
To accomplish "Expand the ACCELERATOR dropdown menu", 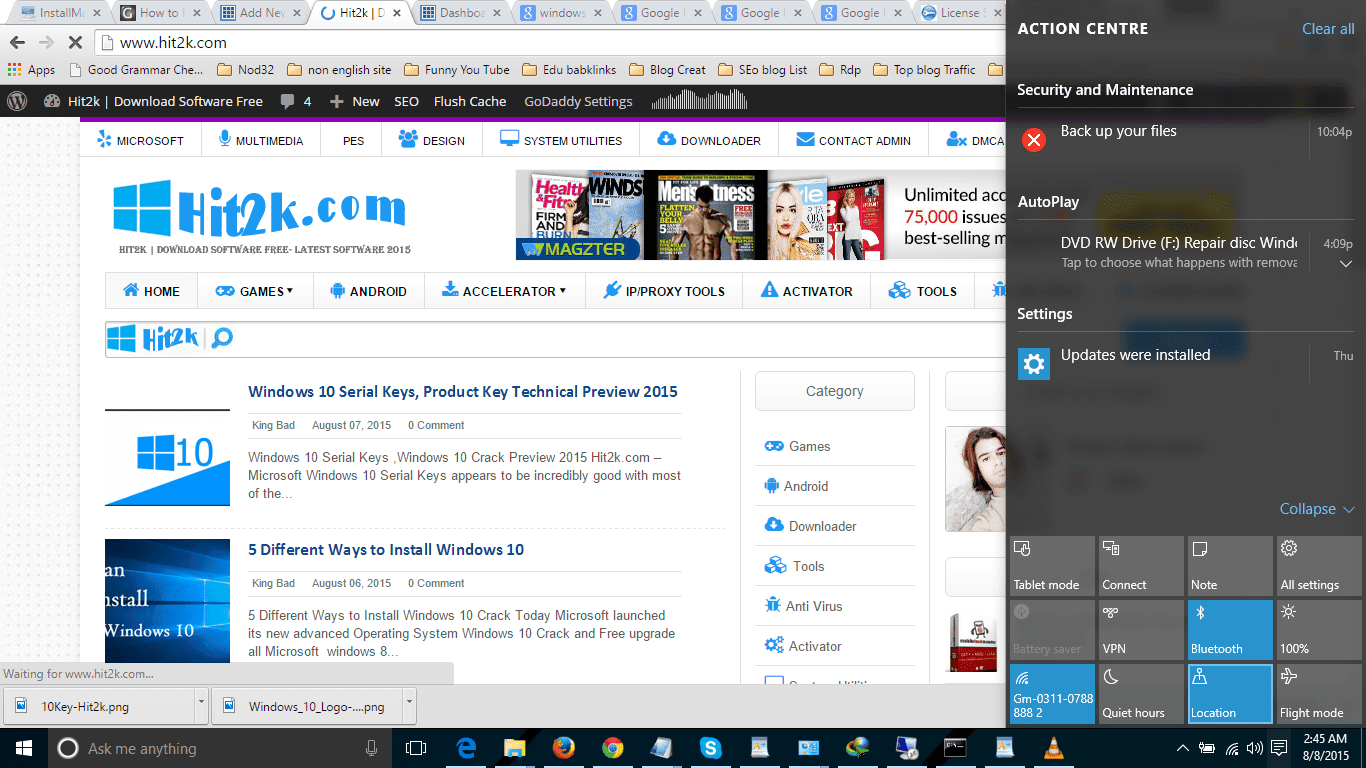I will pos(504,291).
